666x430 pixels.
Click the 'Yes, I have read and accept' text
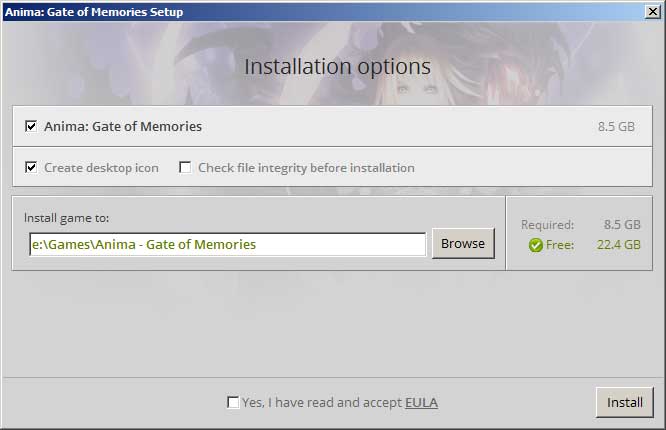322,402
